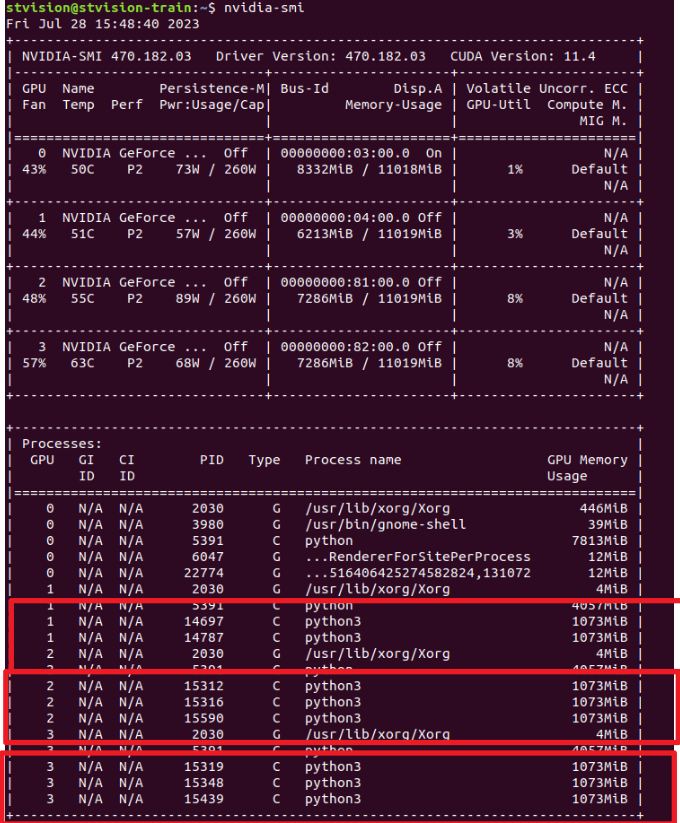Click the CUDA Version: 11.4 text
The image size is (680, 823).
tap(523, 56)
